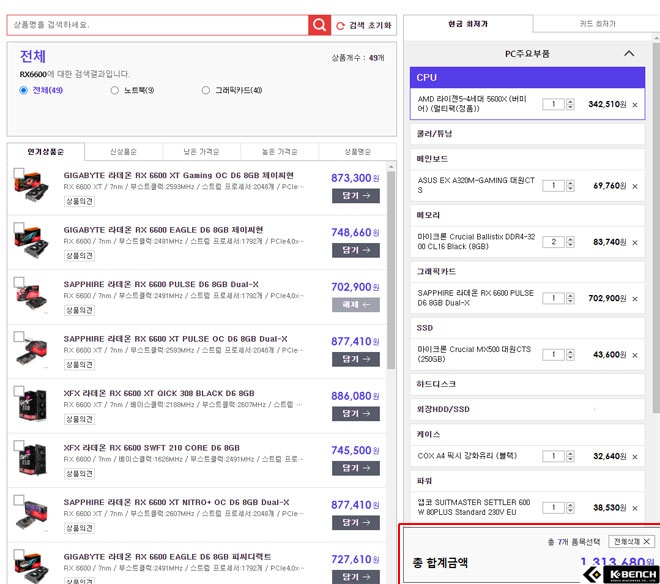
Task: Open 상품의견 for XFX RX 6600 SWFT 210
Action: [x=79, y=474]
